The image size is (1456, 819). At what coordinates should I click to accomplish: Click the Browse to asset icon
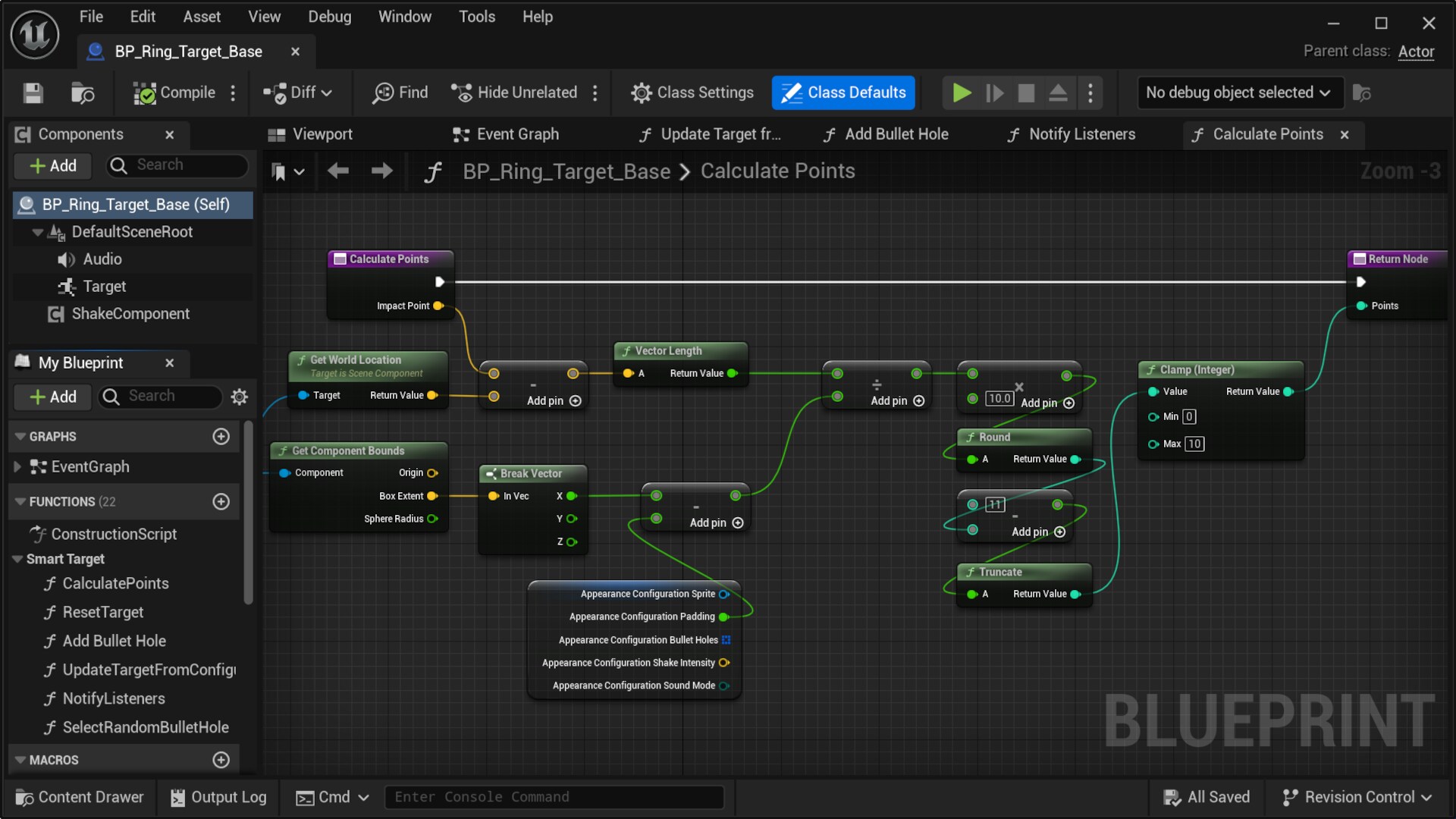coord(82,93)
